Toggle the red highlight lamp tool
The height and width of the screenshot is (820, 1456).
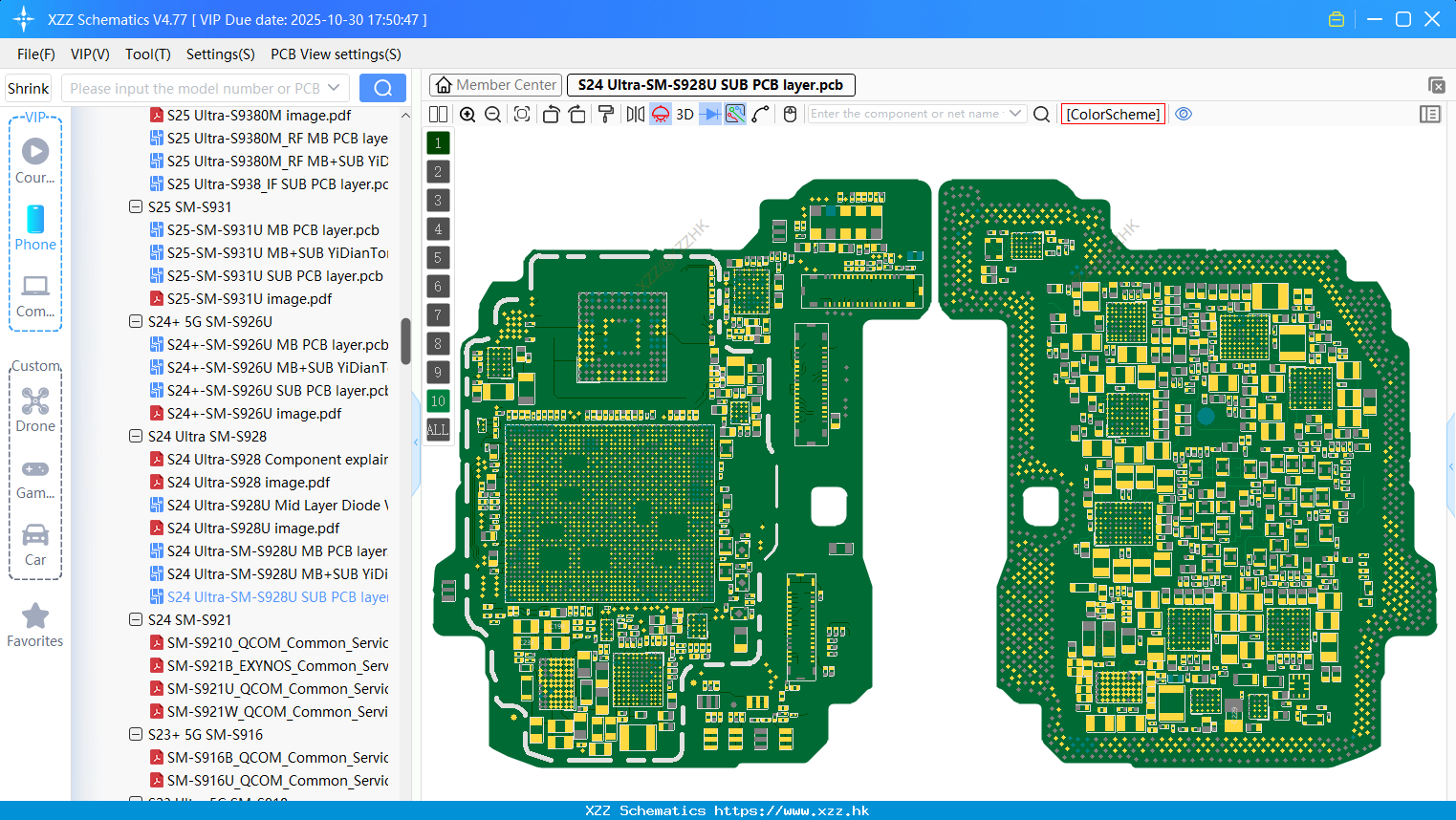click(x=661, y=114)
